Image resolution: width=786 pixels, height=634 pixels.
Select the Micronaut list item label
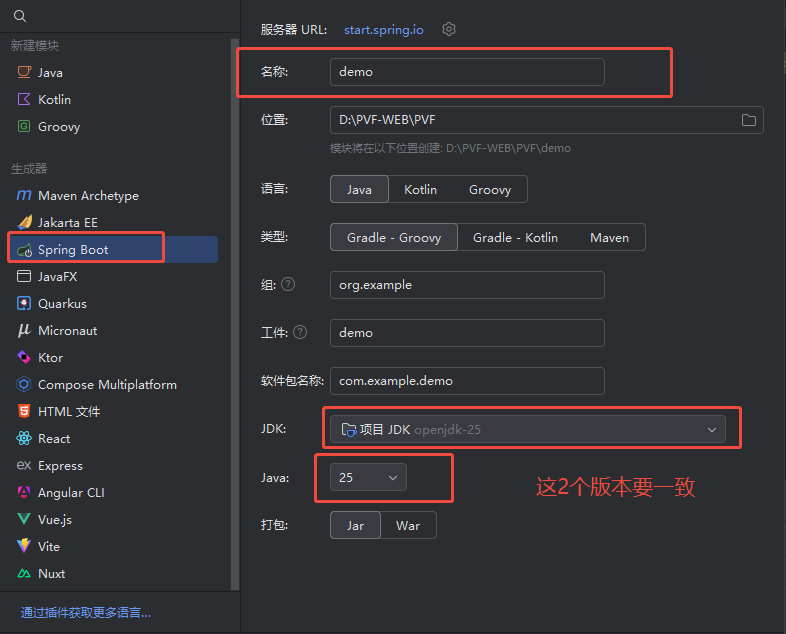(x=68, y=331)
